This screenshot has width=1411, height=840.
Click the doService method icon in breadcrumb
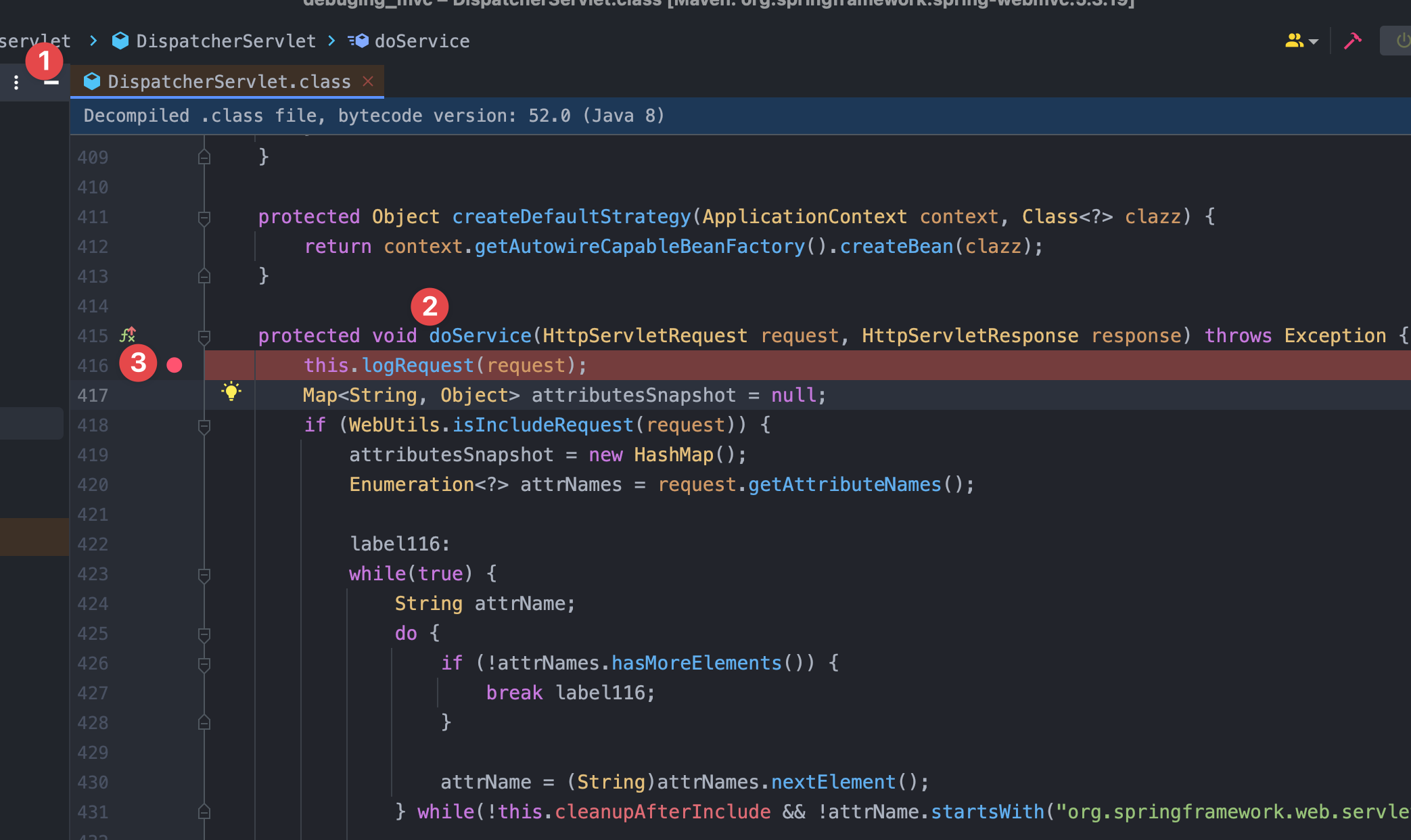coord(358,41)
